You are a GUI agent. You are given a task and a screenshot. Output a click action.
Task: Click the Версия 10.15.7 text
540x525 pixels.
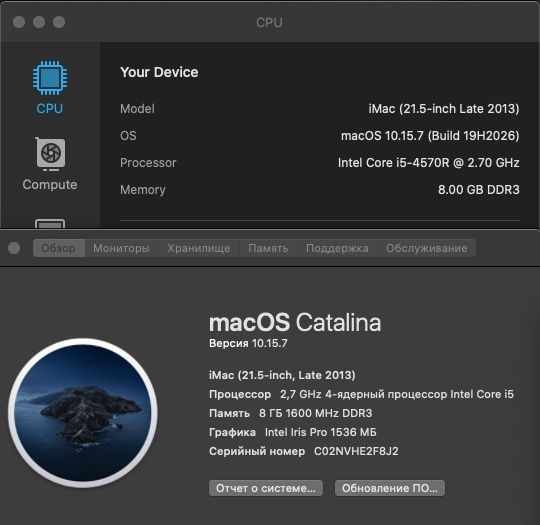click(x=248, y=343)
